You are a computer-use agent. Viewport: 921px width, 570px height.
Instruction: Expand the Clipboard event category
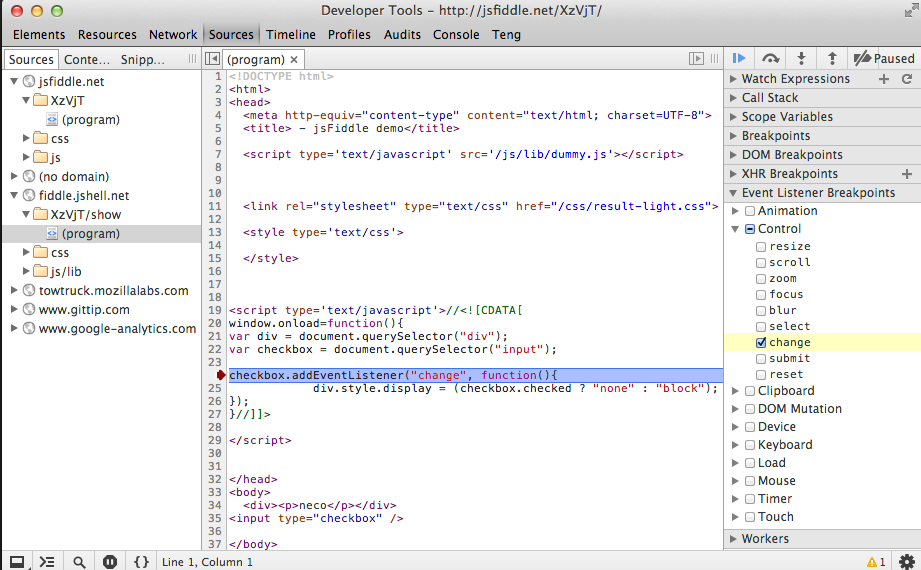735,391
